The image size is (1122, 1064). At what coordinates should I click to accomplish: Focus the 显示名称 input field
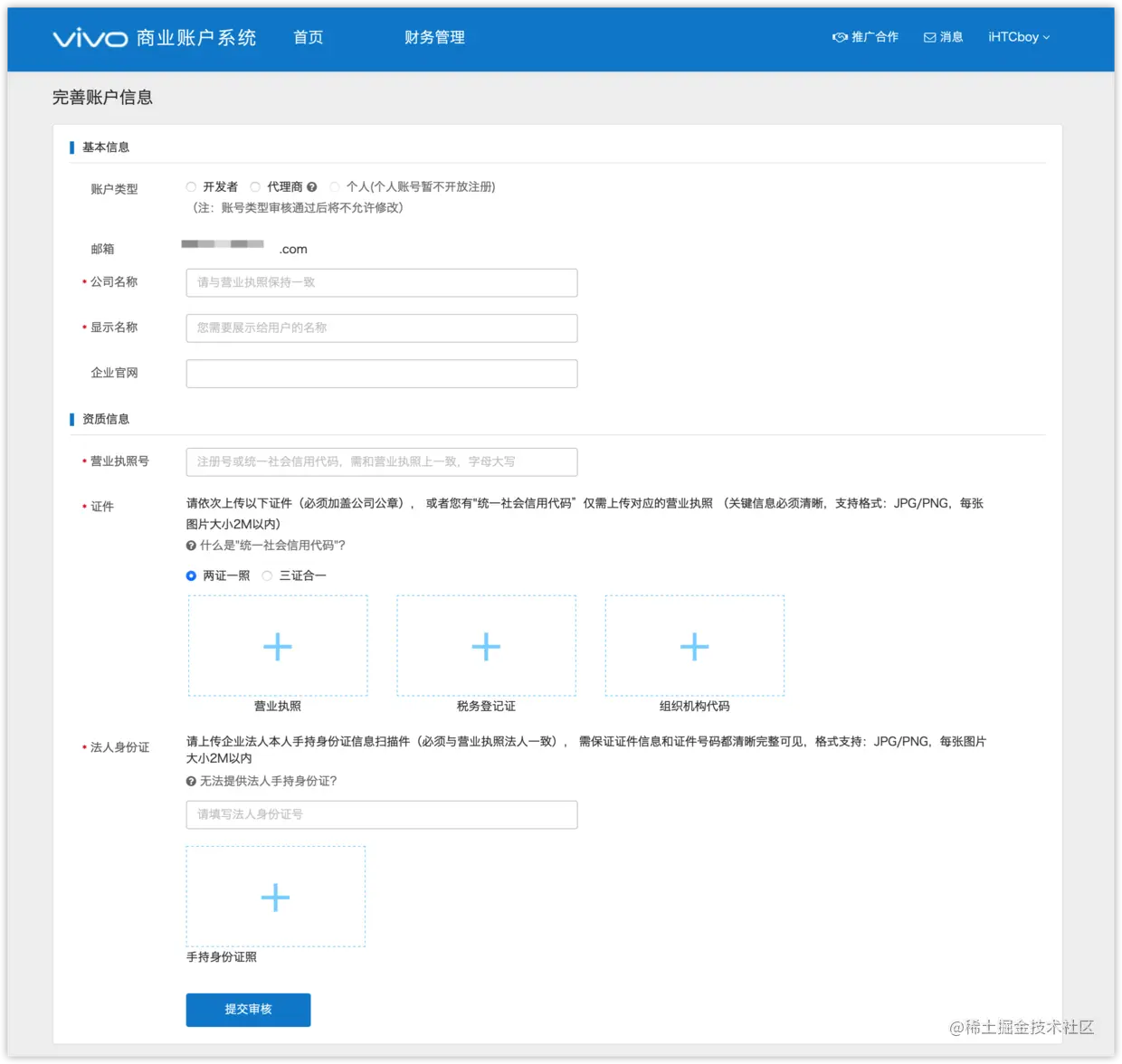point(382,328)
